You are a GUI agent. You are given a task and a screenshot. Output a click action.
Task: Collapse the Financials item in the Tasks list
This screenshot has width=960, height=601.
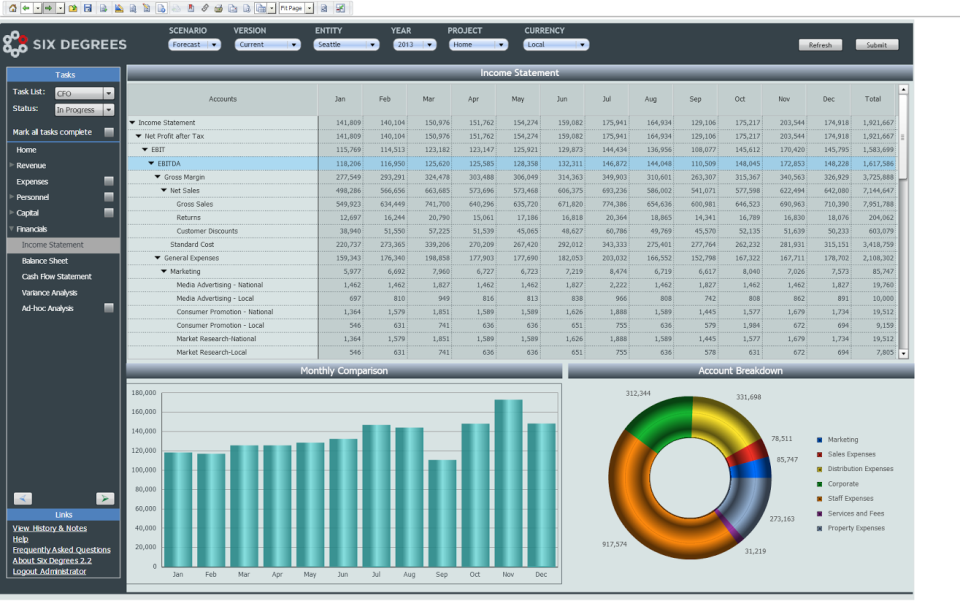pos(12,228)
